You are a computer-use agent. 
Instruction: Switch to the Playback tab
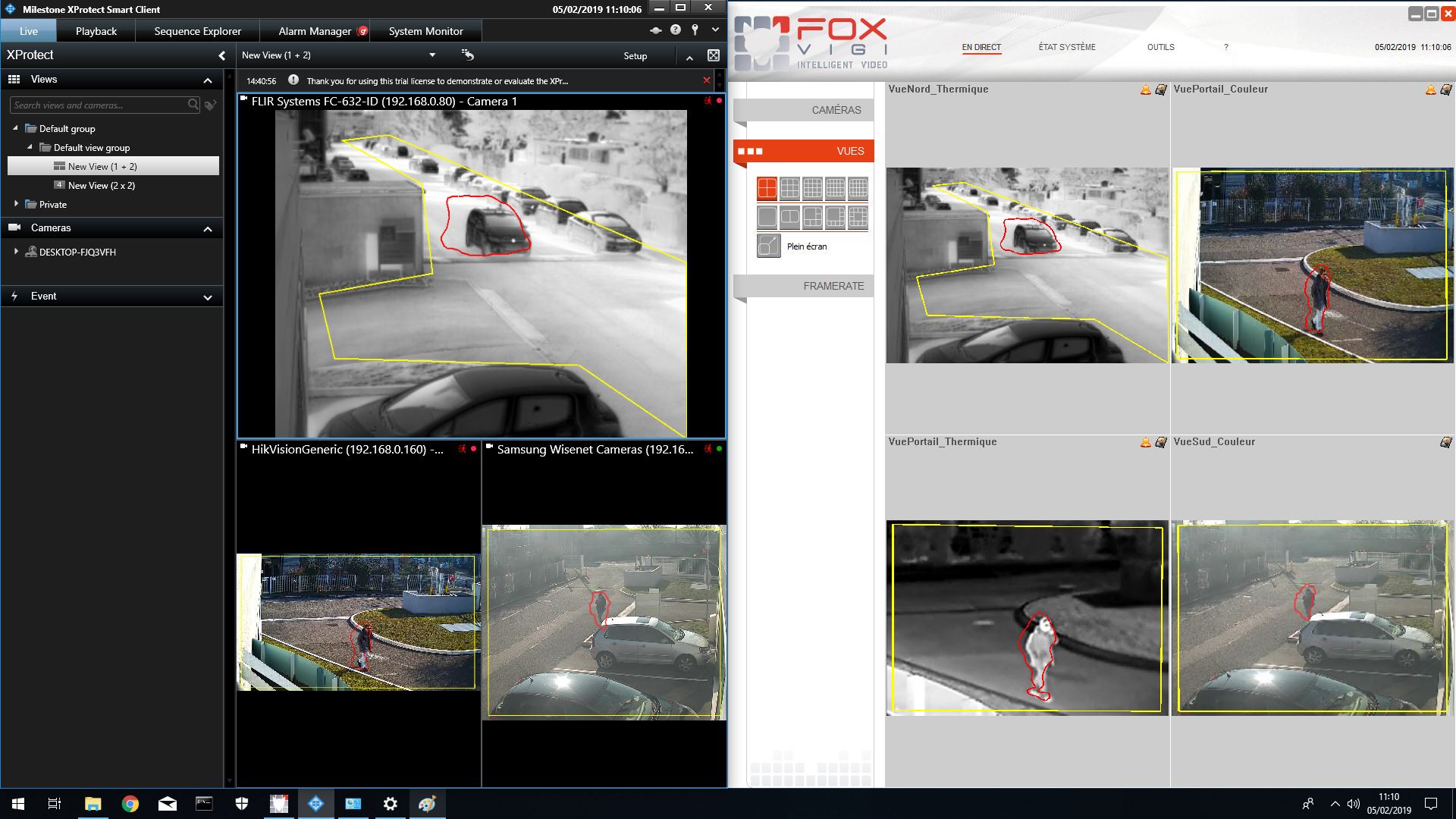click(x=96, y=31)
